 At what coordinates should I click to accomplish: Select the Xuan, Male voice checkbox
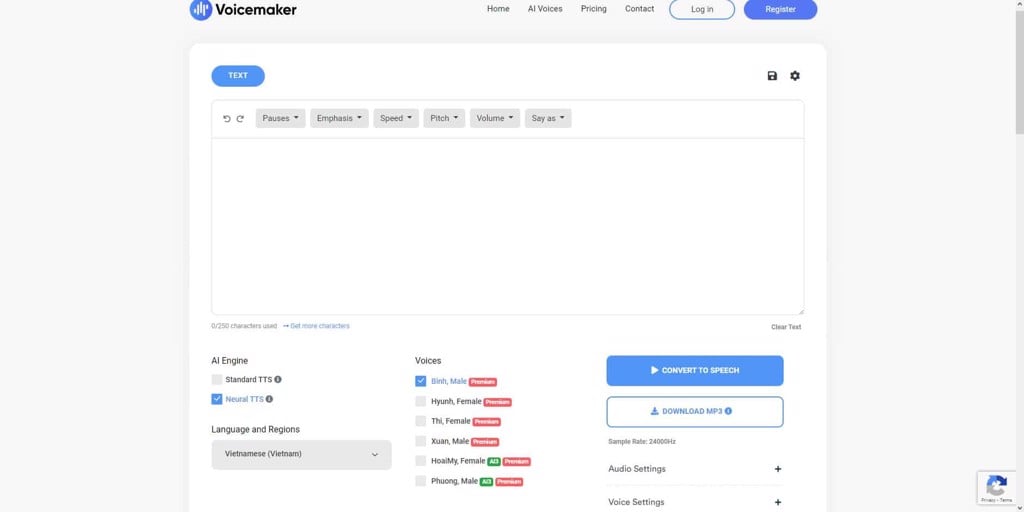(x=421, y=441)
